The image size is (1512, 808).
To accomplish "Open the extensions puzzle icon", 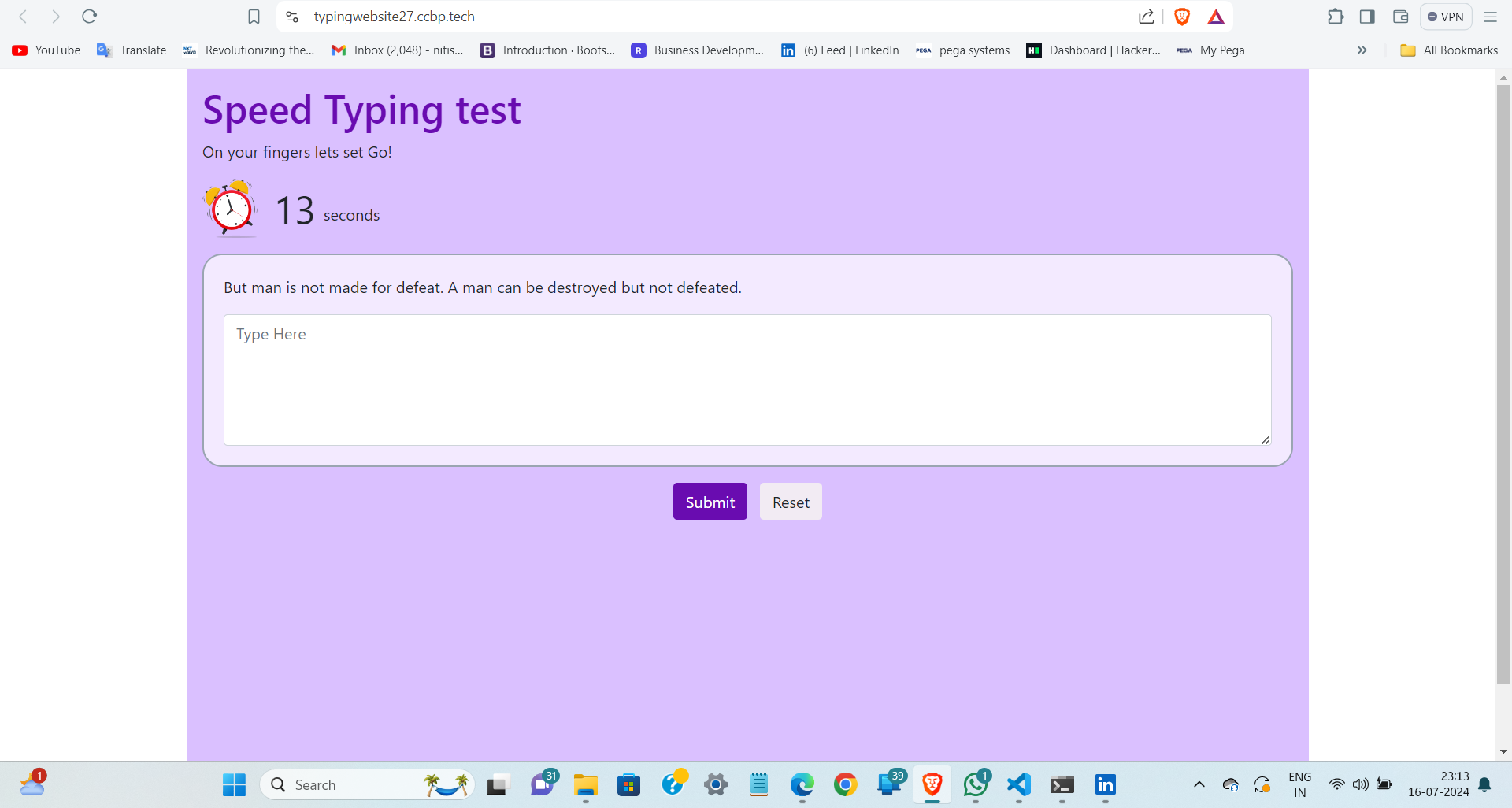I will pos(1336,17).
